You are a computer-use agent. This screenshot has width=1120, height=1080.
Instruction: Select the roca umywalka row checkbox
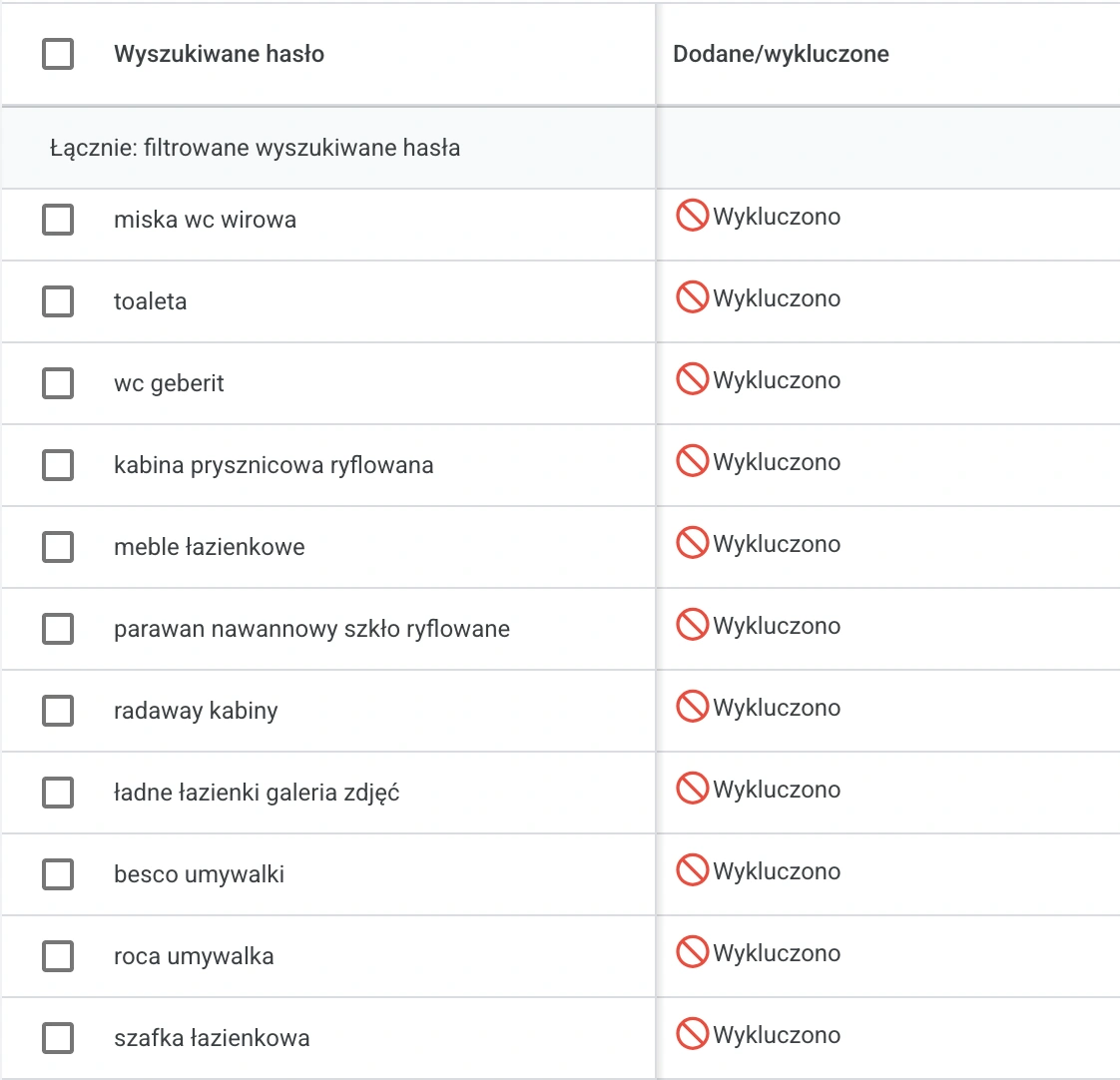58,955
